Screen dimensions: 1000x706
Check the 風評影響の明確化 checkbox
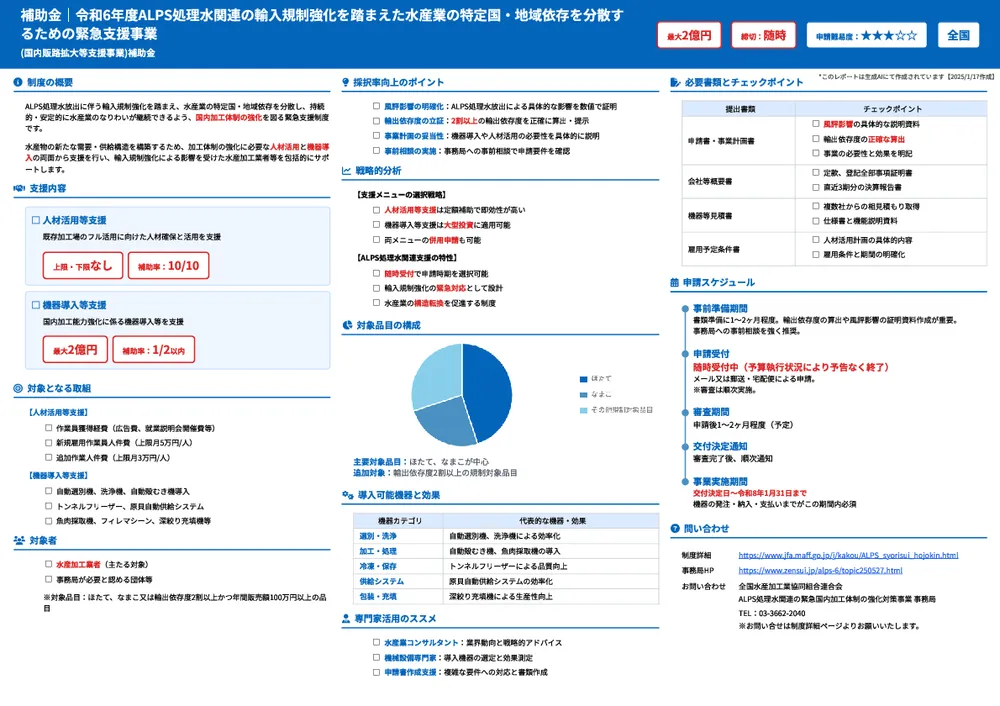[376, 106]
